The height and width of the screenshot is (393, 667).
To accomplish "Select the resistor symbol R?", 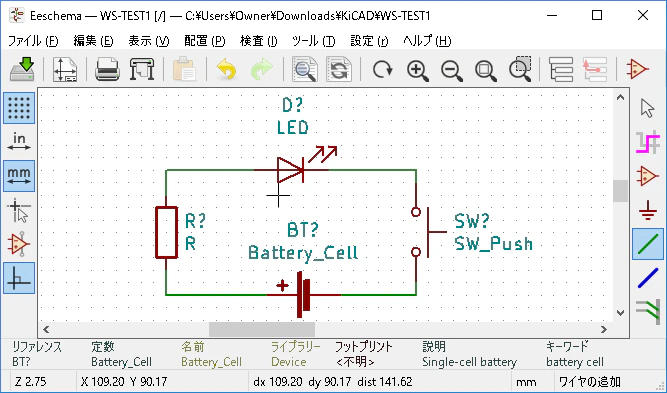I will tap(166, 232).
